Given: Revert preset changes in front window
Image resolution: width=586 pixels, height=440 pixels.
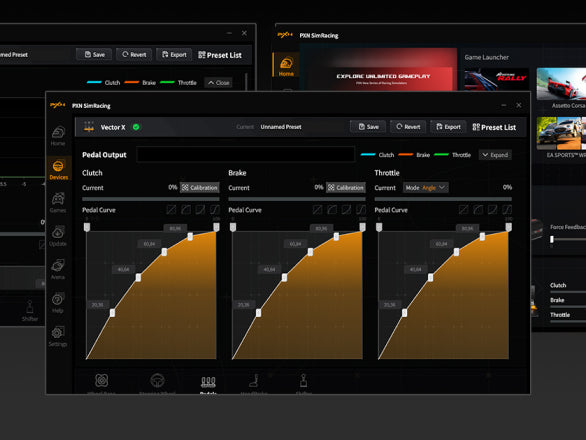Looking at the screenshot, I should pyautogui.click(x=408, y=127).
